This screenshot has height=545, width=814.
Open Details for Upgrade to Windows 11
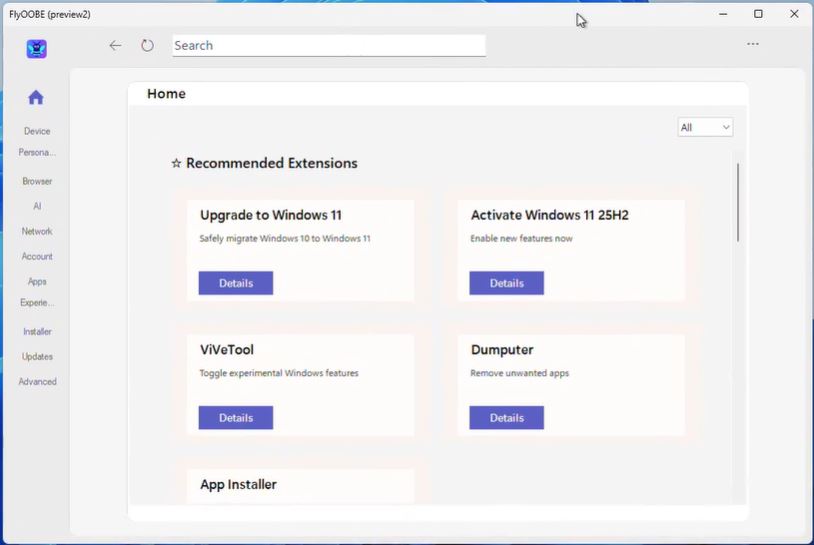(236, 283)
